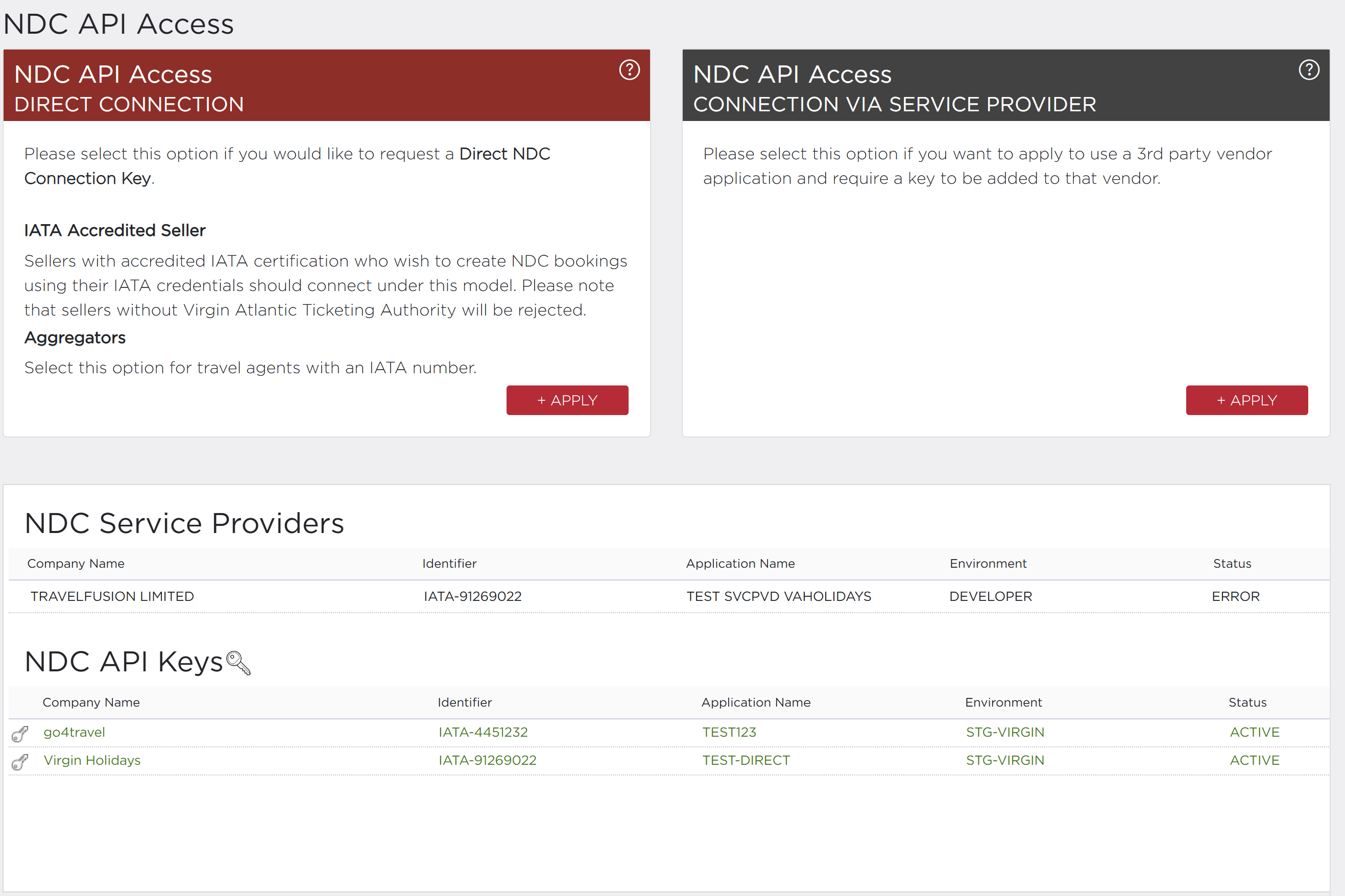Click ERROR status in Service Providers table
1345x896 pixels.
pos(1235,596)
